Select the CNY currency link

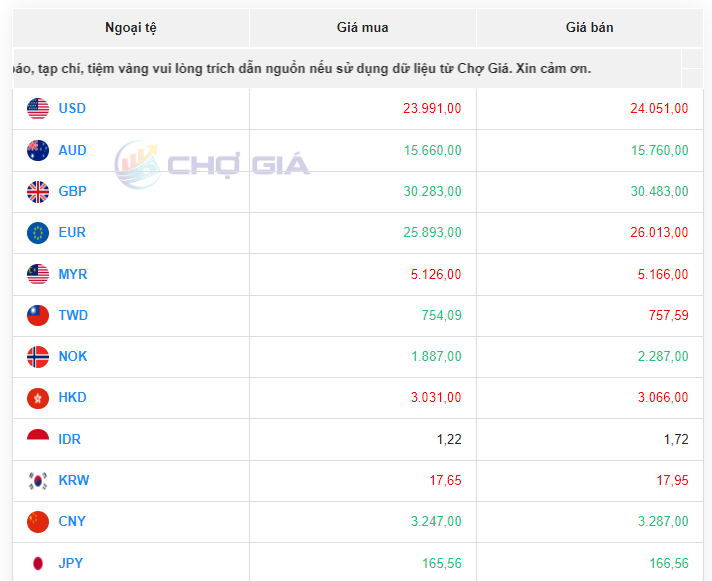click(72, 522)
